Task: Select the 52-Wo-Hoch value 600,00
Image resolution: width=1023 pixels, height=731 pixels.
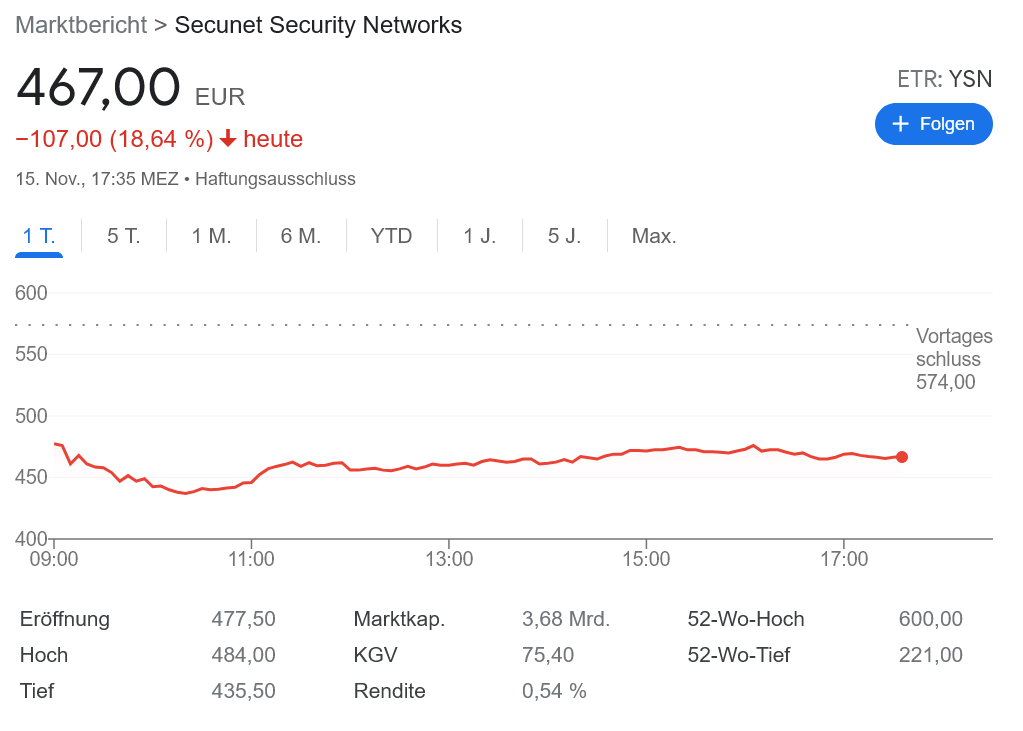Action: click(x=930, y=619)
